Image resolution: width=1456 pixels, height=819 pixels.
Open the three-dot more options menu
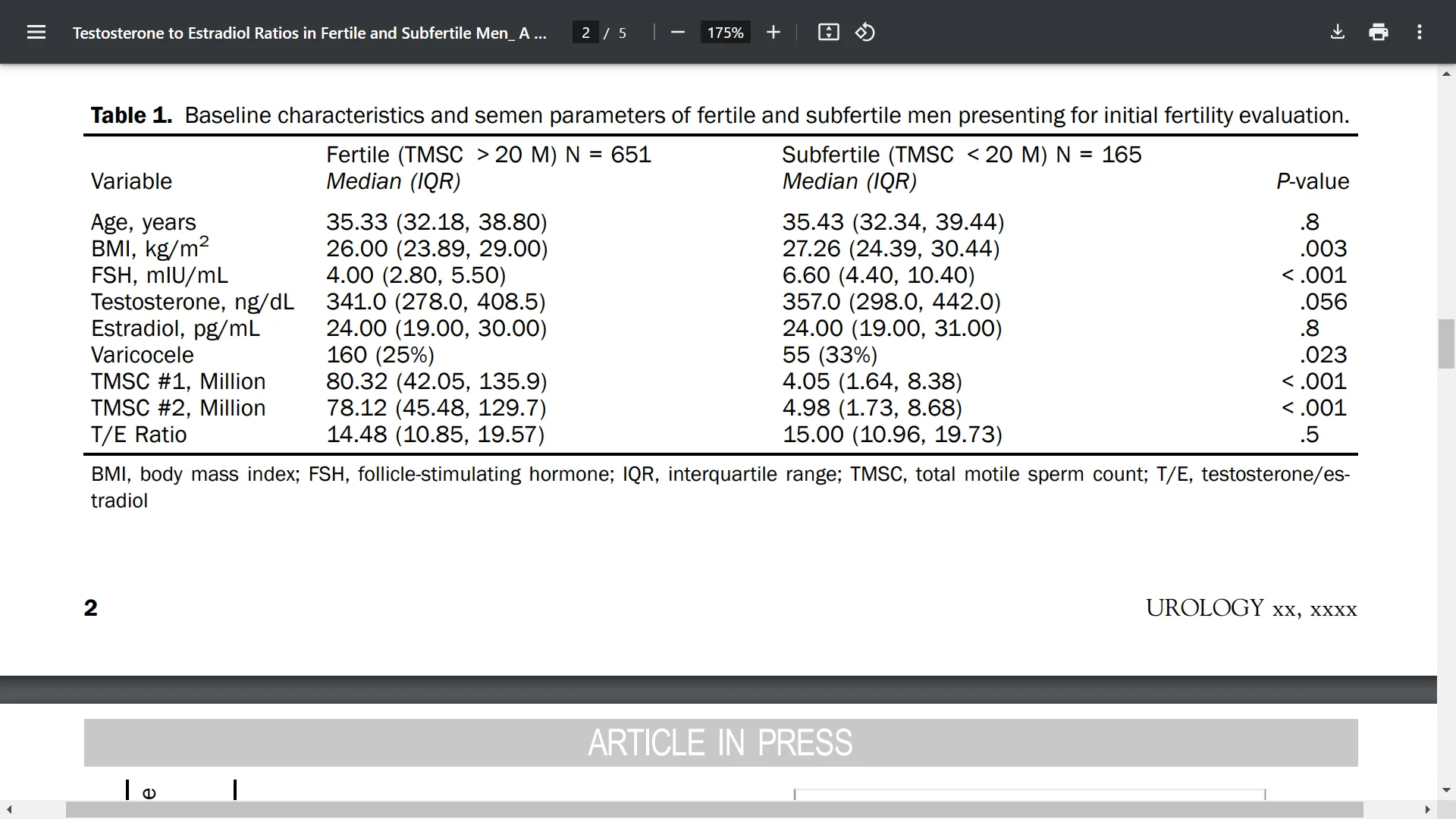[1419, 32]
